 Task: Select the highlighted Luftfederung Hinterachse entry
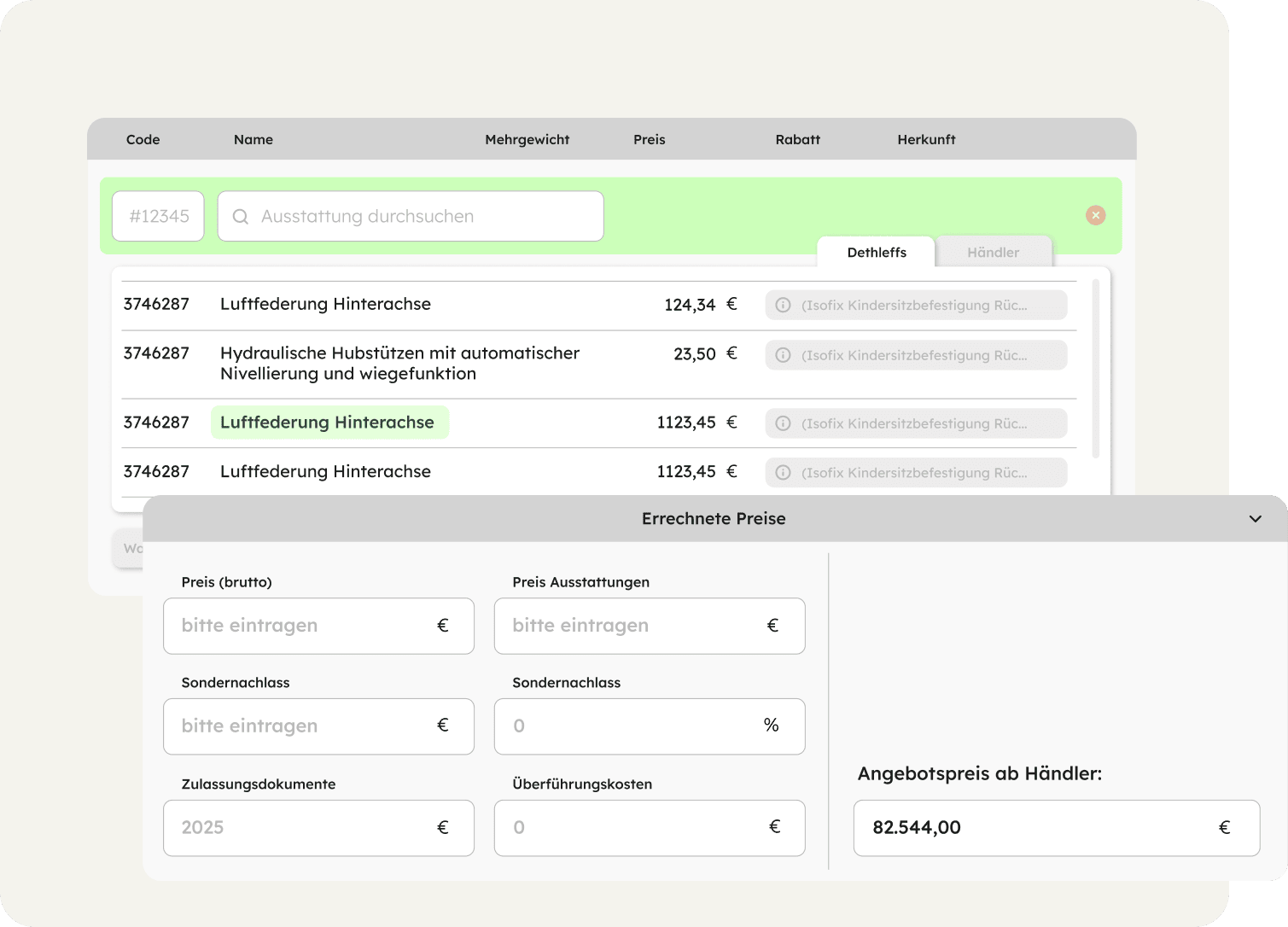tap(329, 423)
